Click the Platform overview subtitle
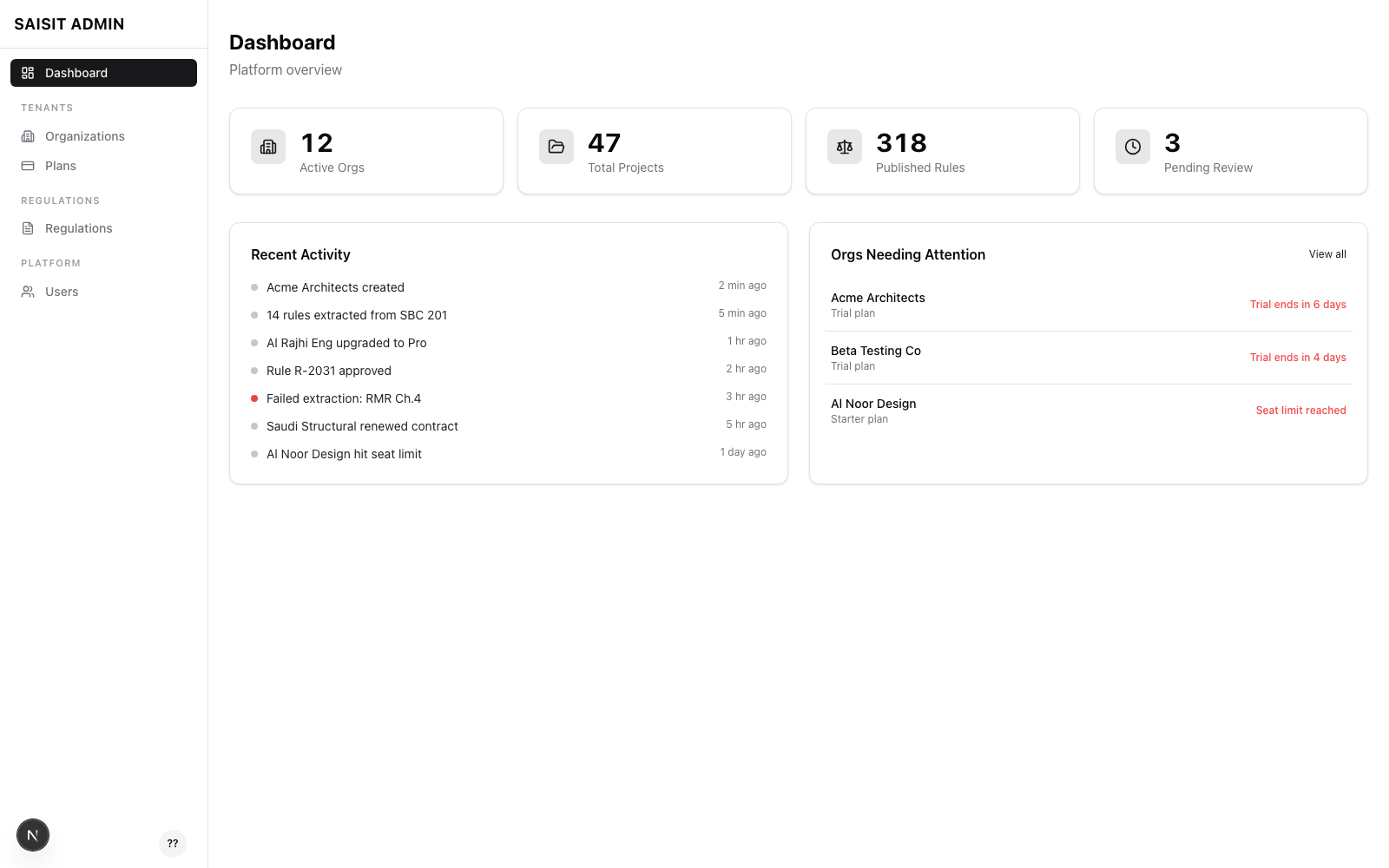This screenshot has height=868, width=1389. (x=286, y=69)
